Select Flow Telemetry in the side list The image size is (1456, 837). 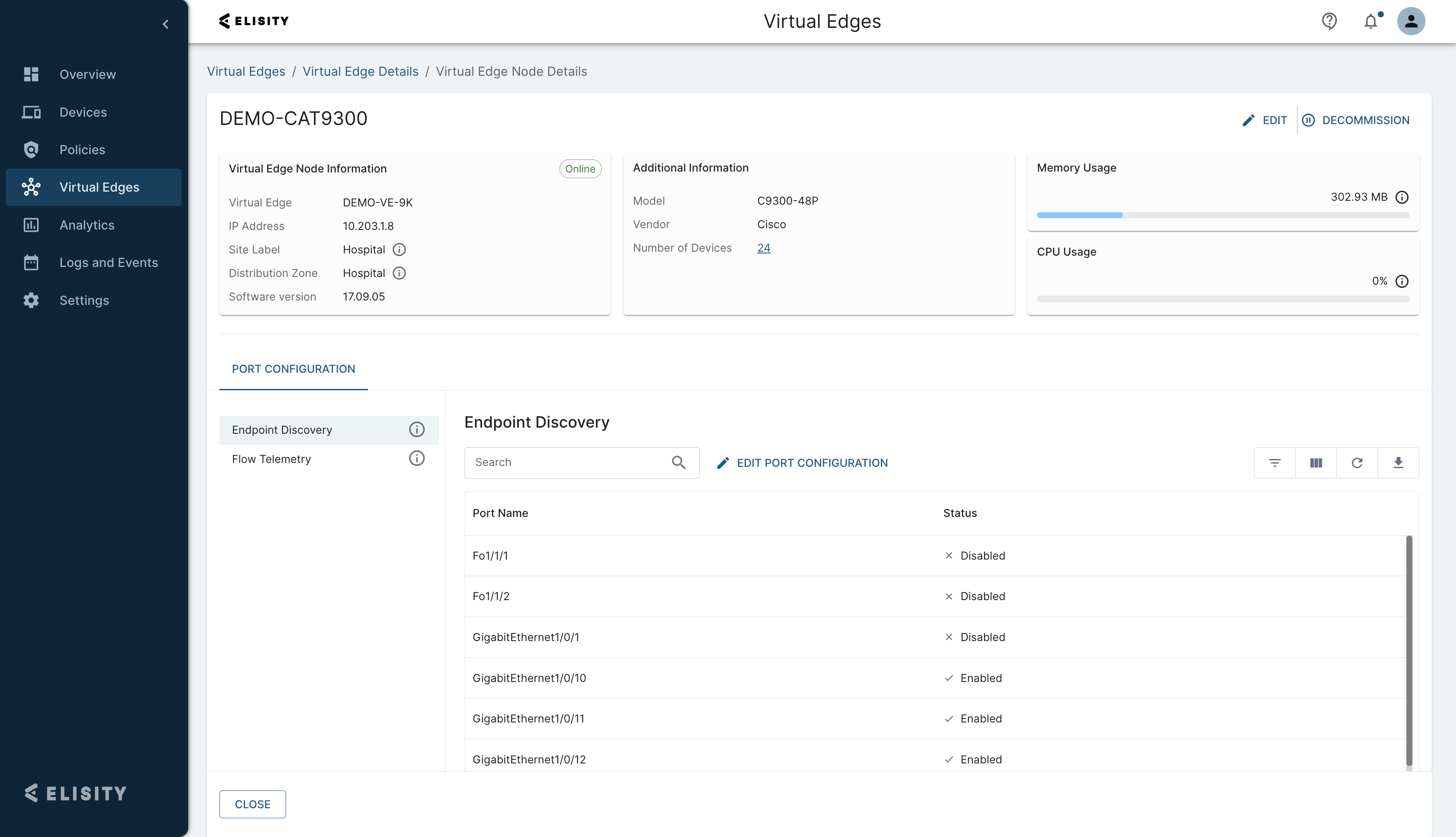(271, 459)
